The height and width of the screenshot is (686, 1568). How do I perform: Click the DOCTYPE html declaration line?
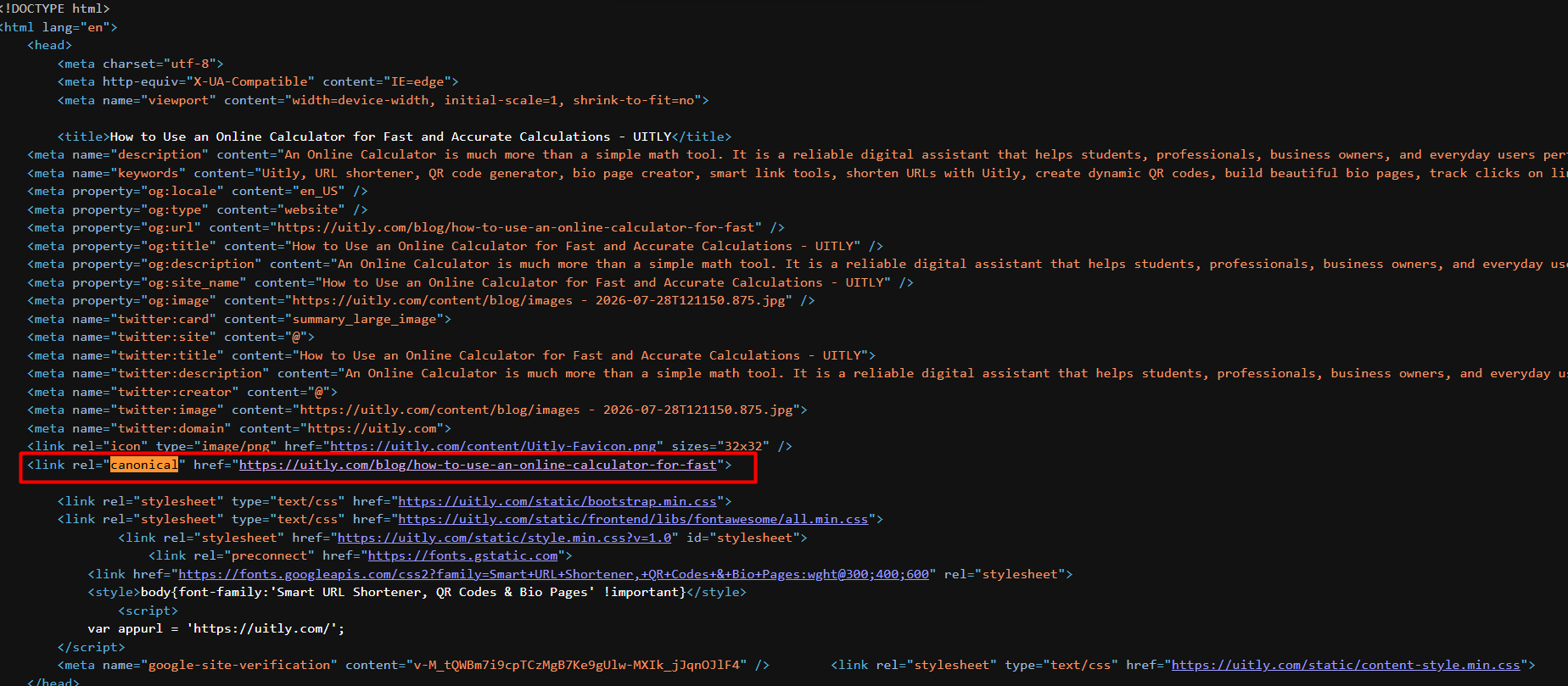click(x=55, y=8)
